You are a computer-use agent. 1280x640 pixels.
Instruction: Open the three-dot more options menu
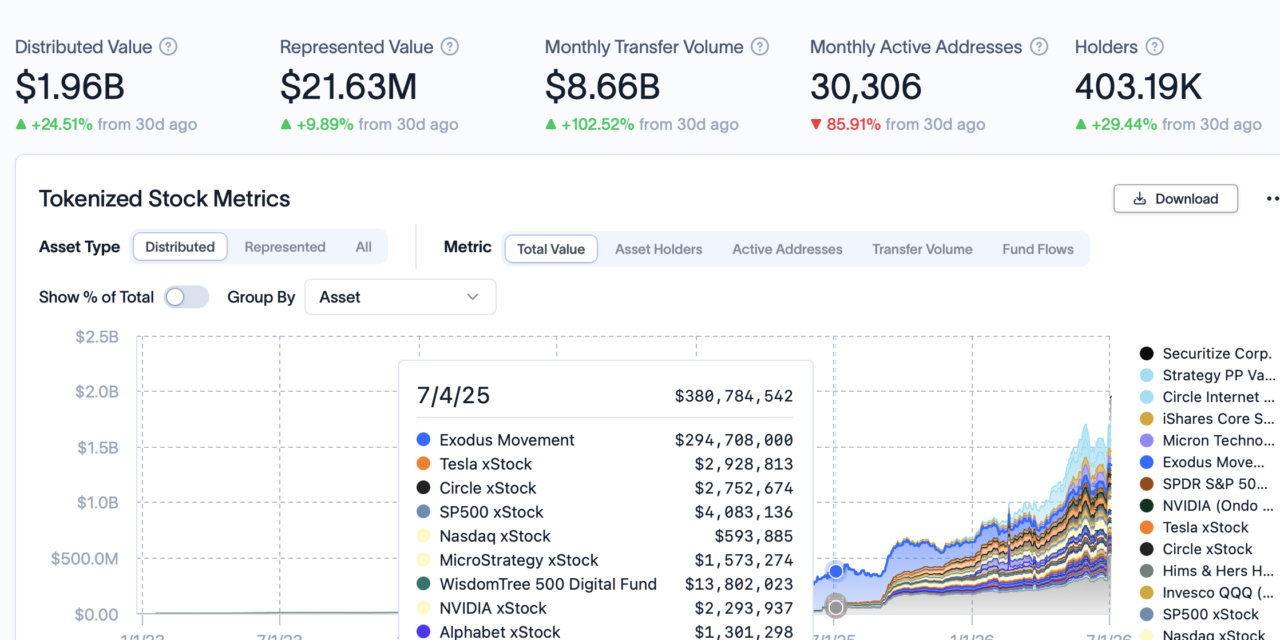coord(1272,198)
